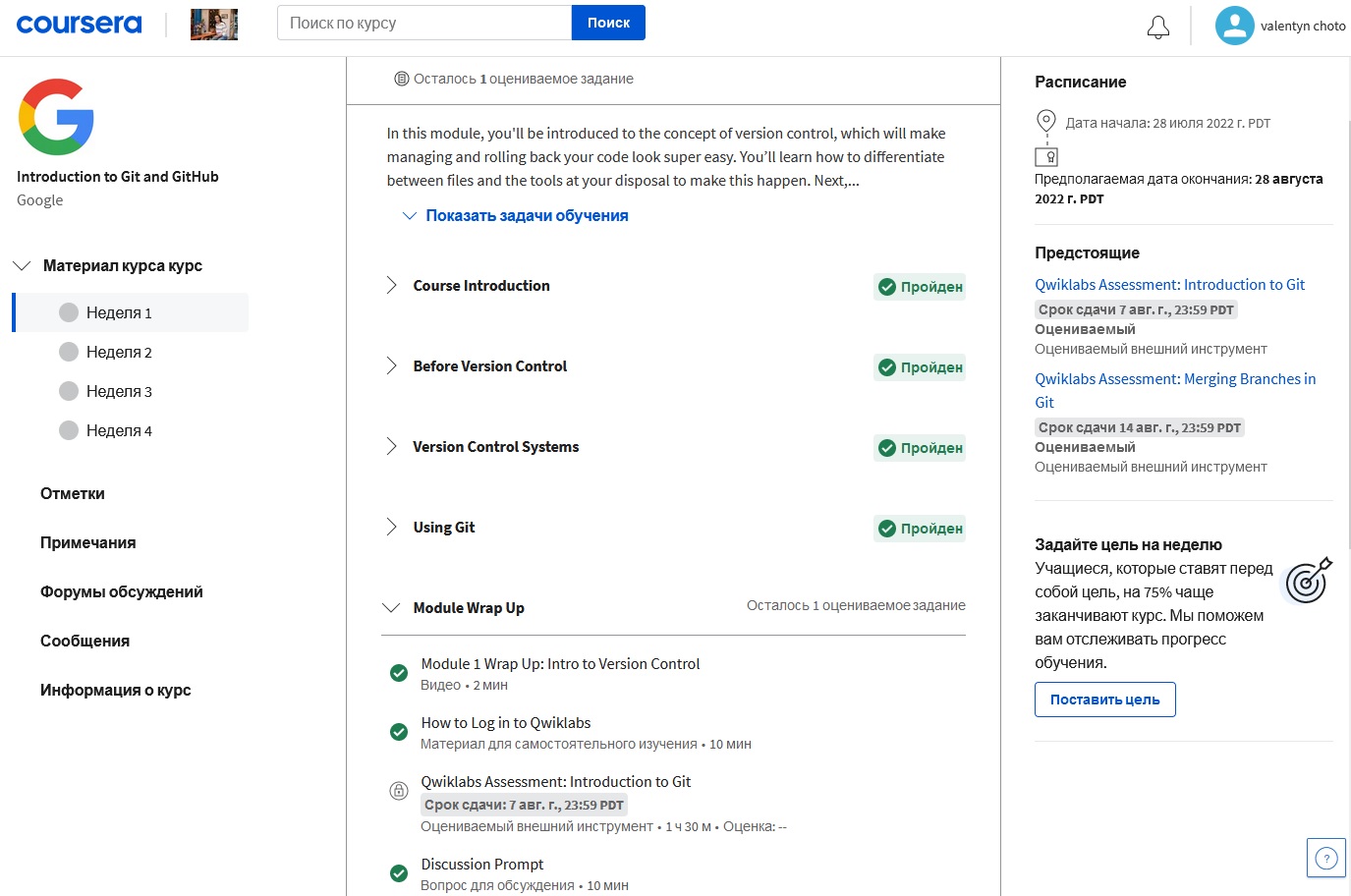1351x896 pixels.
Task: Click the Google logo of the course
Action: point(56,117)
